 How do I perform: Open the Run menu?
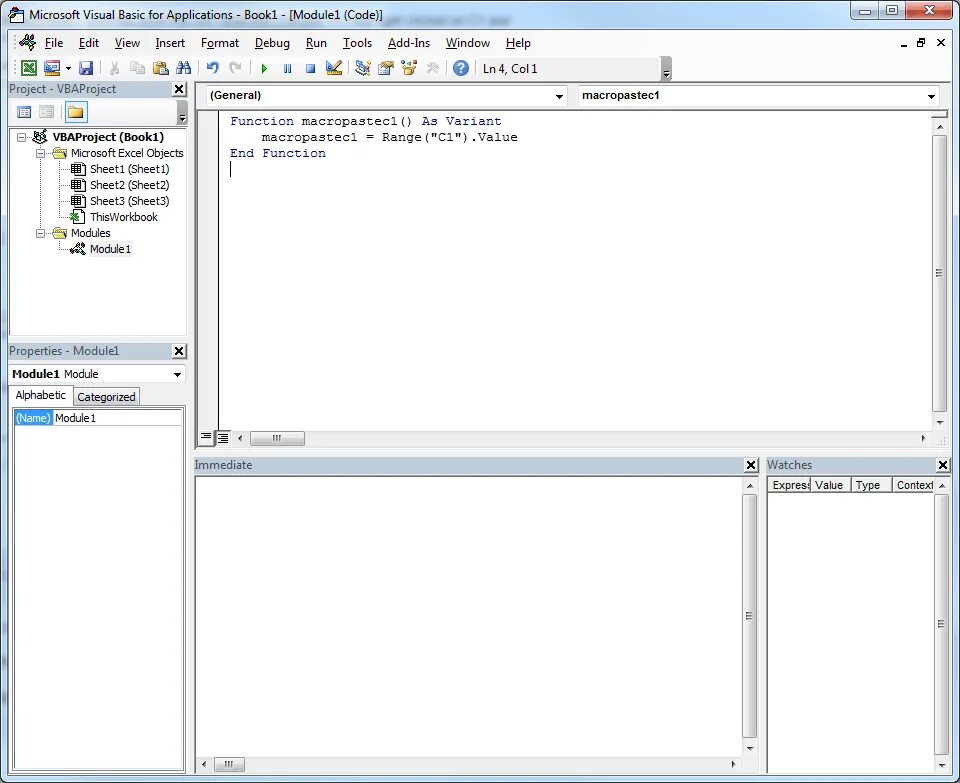coord(317,43)
